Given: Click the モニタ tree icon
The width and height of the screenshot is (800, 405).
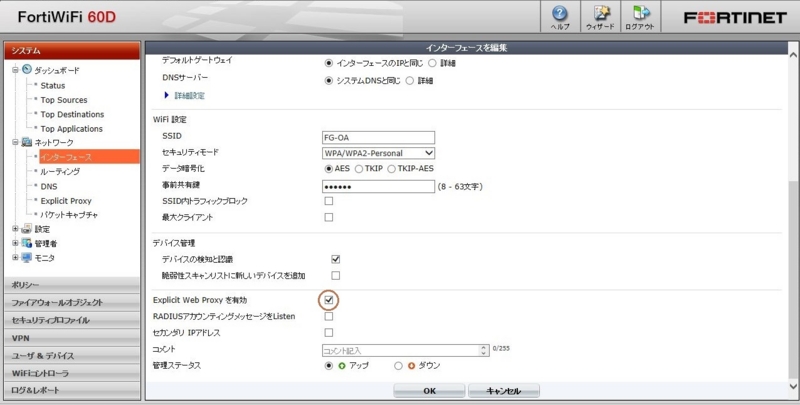Looking at the screenshot, I should pyautogui.click(x=27, y=258).
